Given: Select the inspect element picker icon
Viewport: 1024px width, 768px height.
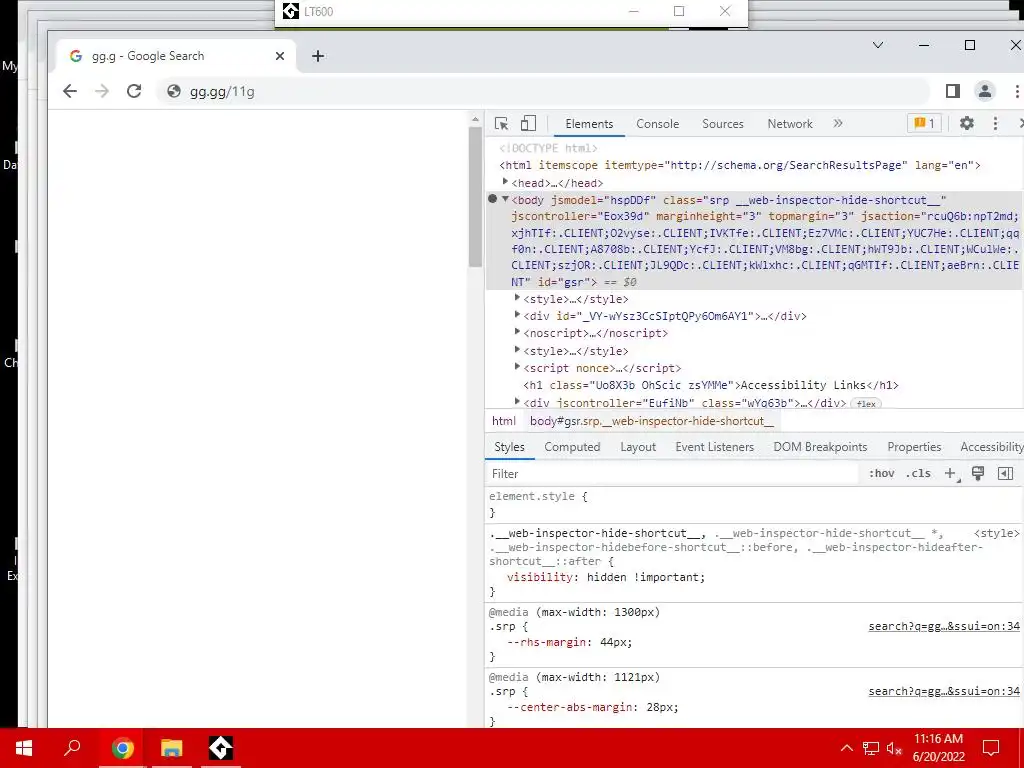Looking at the screenshot, I should 502,123.
